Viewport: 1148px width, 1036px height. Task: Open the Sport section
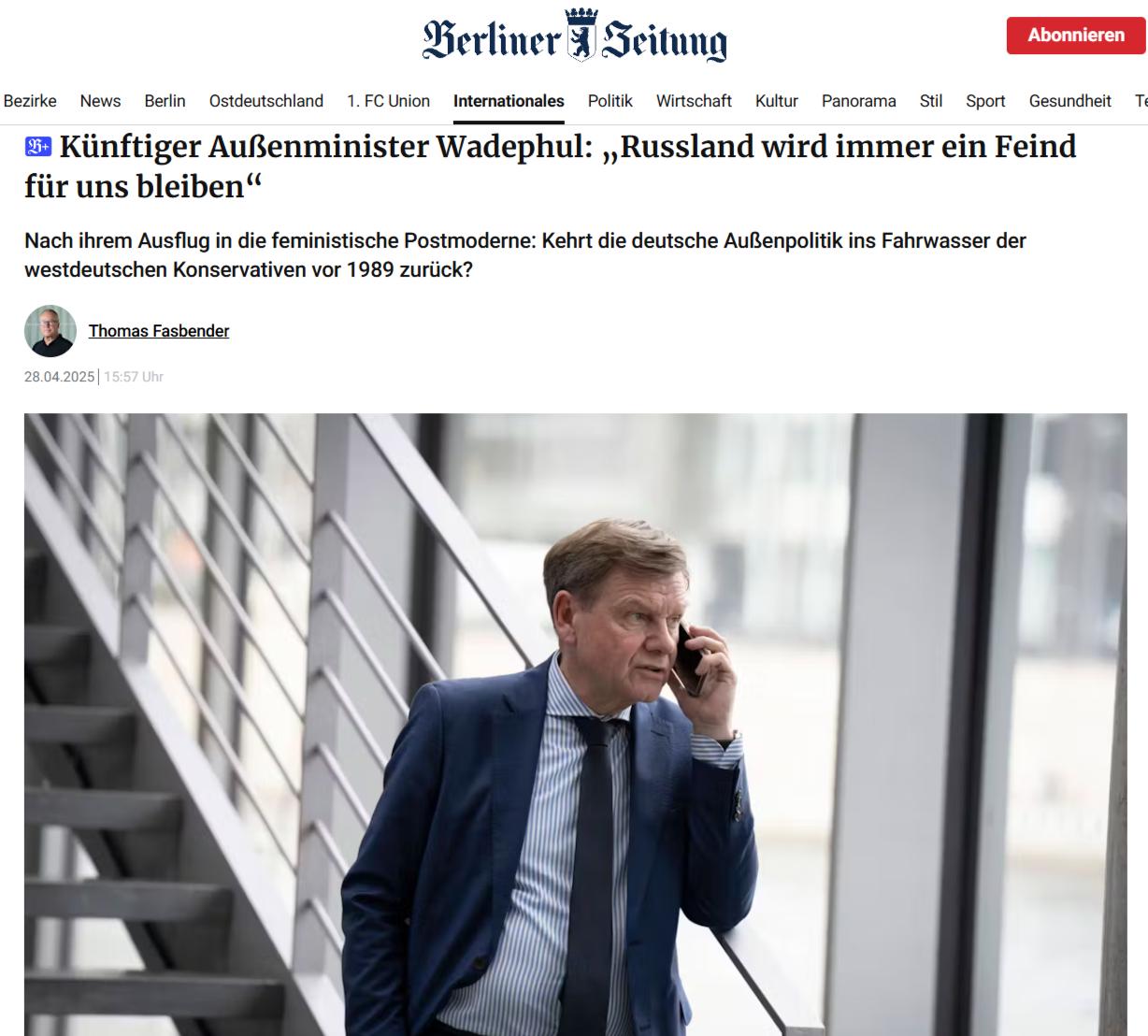pyautogui.click(x=985, y=101)
